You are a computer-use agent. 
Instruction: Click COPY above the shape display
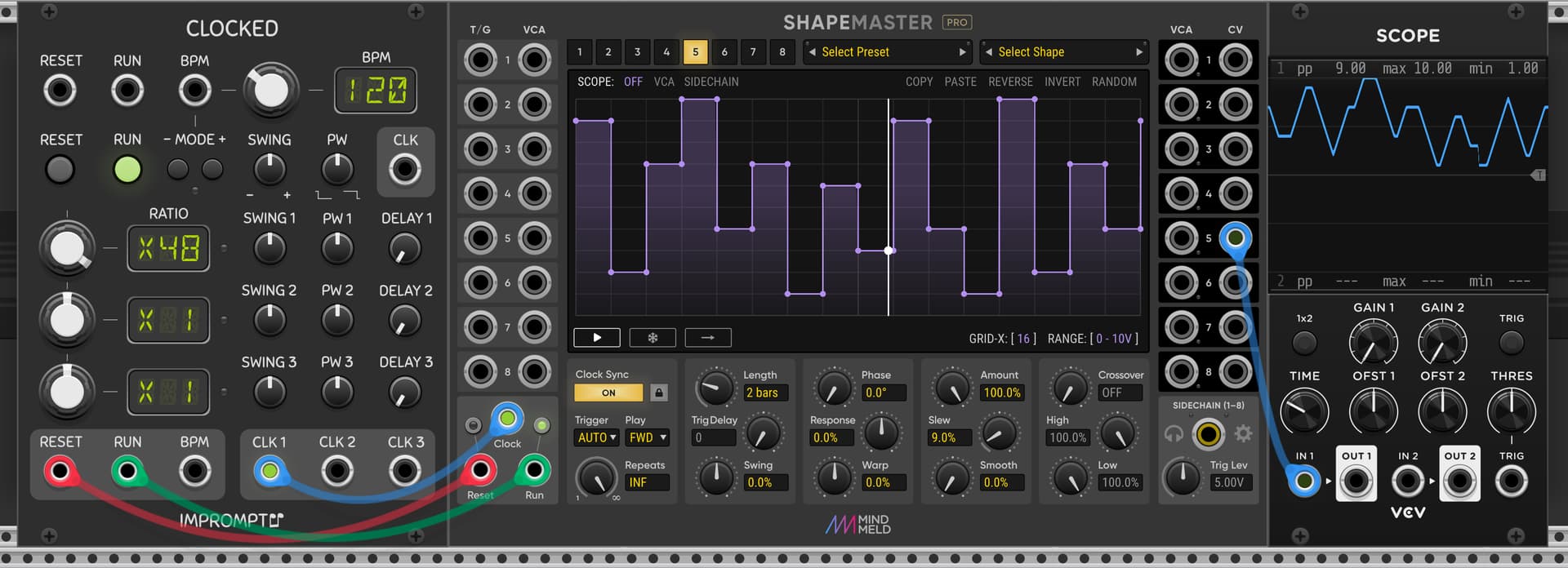(x=919, y=82)
